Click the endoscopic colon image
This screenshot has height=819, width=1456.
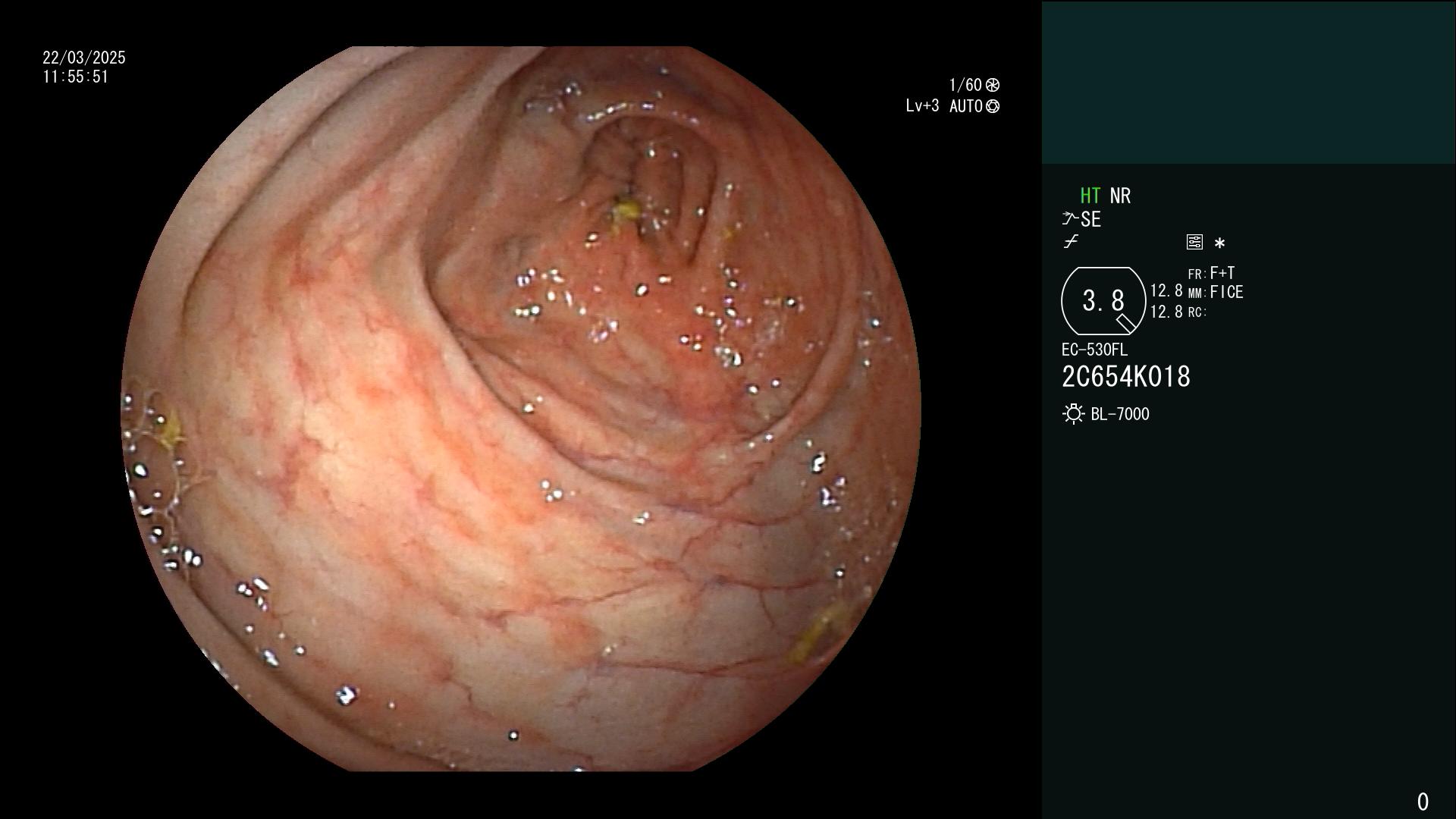521,409
